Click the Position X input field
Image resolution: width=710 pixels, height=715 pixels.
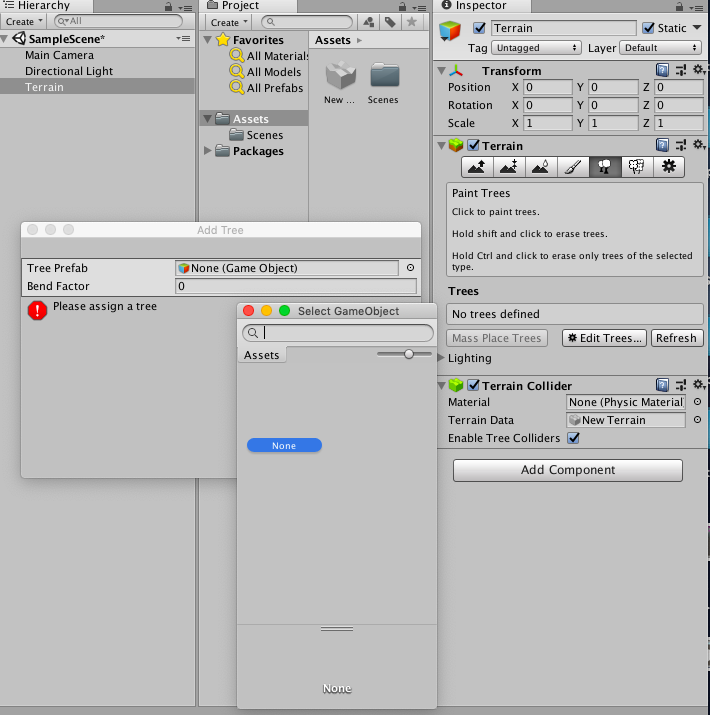pyautogui.click(x=547, y=87)
